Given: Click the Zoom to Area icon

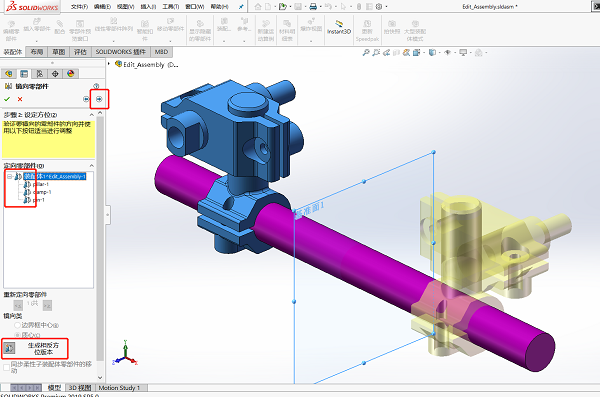Looking at the screenshot, I should [x=376, y=52].
